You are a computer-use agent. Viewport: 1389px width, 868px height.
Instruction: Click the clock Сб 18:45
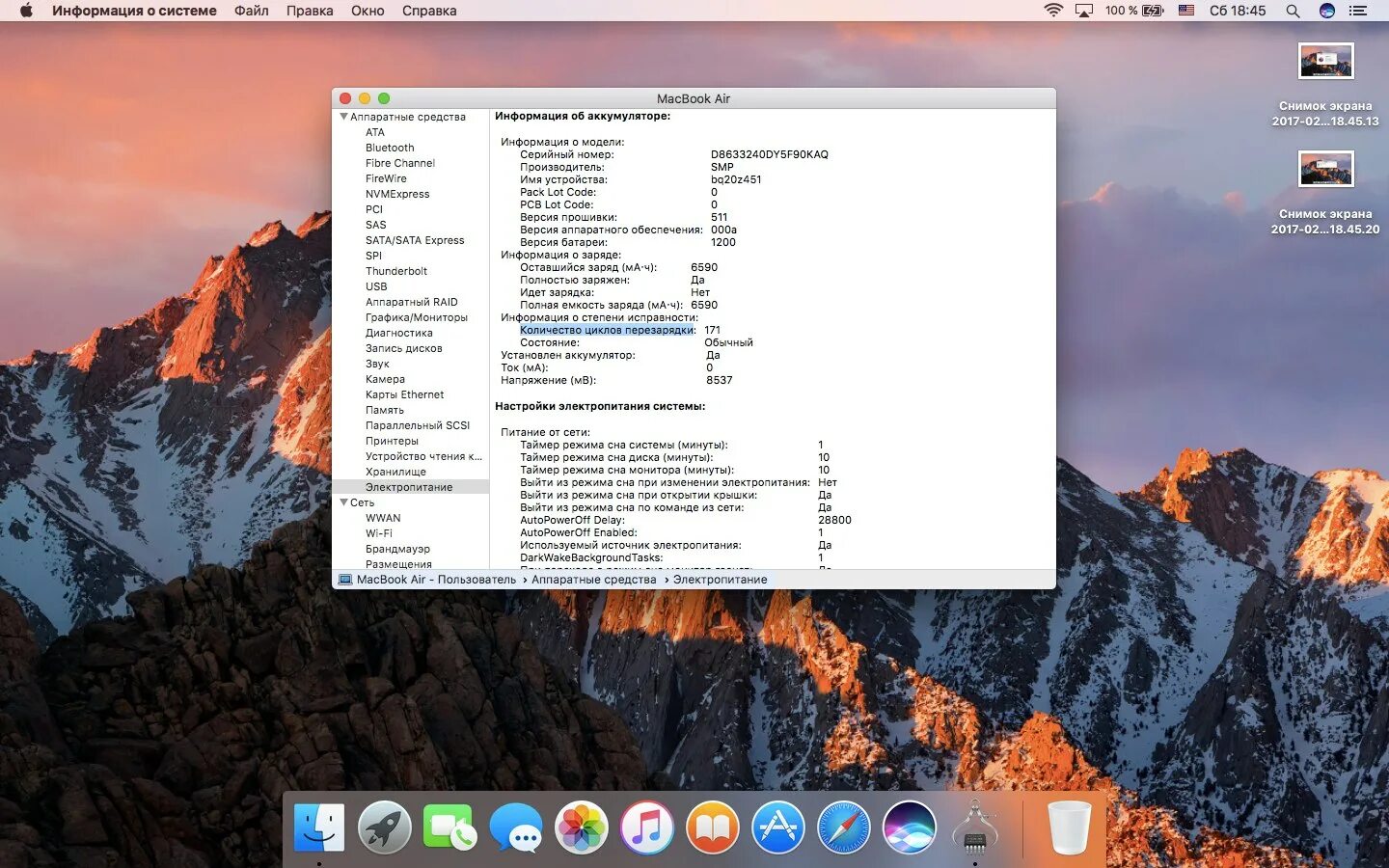(1238, 11)
